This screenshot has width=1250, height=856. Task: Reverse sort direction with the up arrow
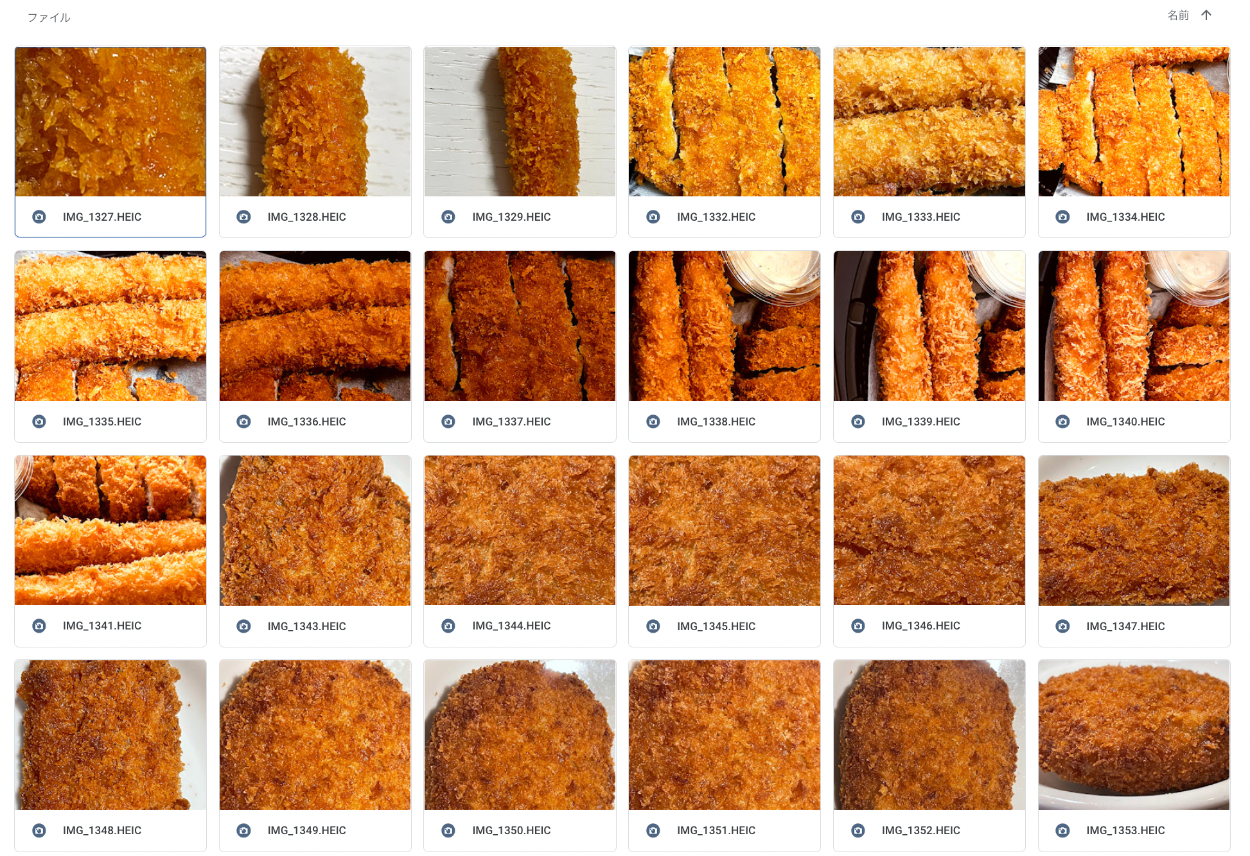click(1206, 15)
